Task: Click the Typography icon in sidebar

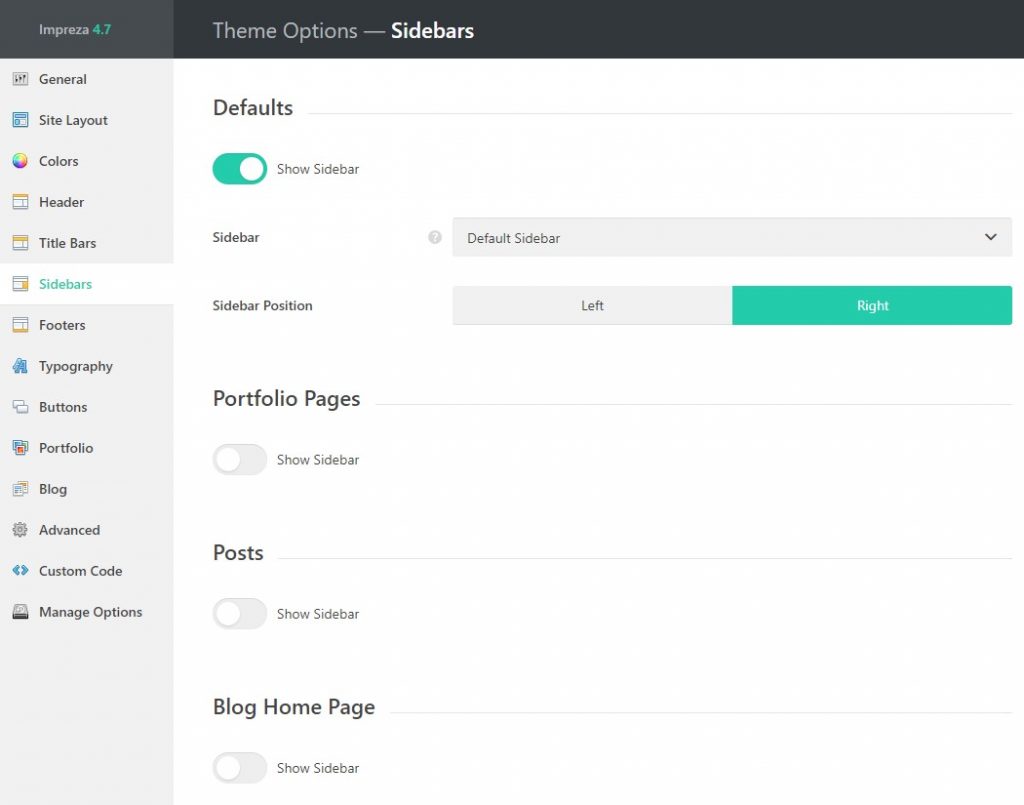Action: 20,366
